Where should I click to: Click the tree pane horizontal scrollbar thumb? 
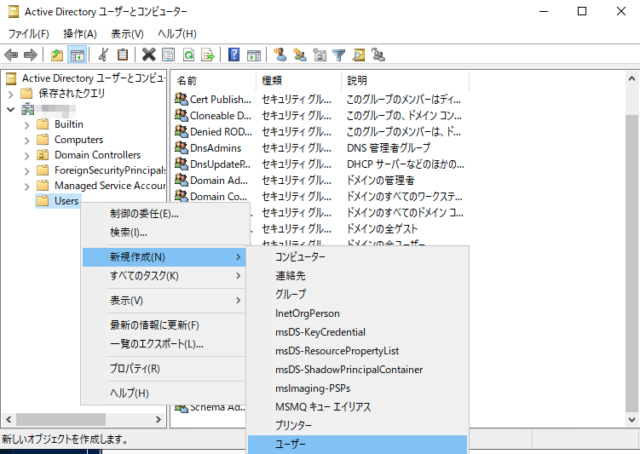pyautogui.click(x=61, y=419)
